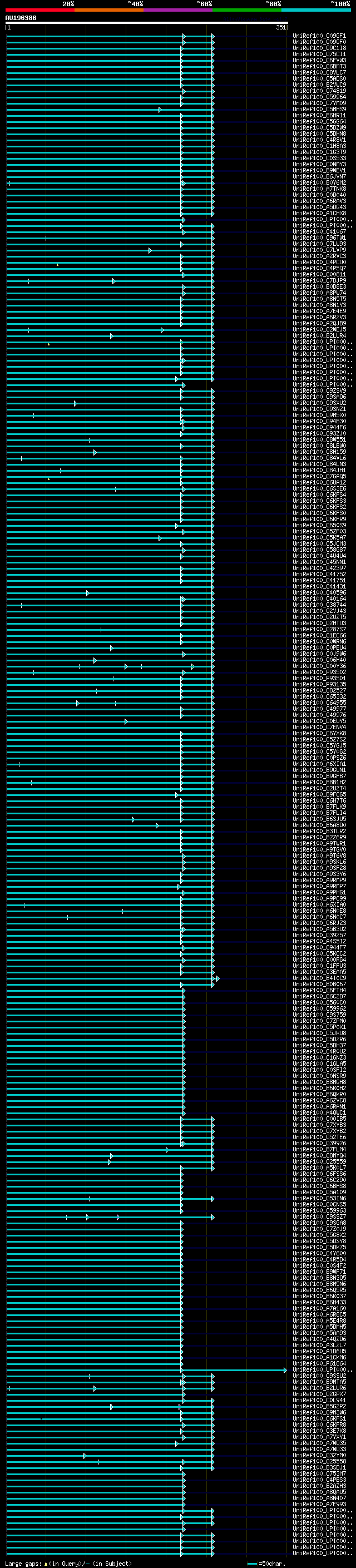Open hit UniRef100_Q6FTH4
The width and height of the screenshot is (356, 1568).
[x=319, y=990]
